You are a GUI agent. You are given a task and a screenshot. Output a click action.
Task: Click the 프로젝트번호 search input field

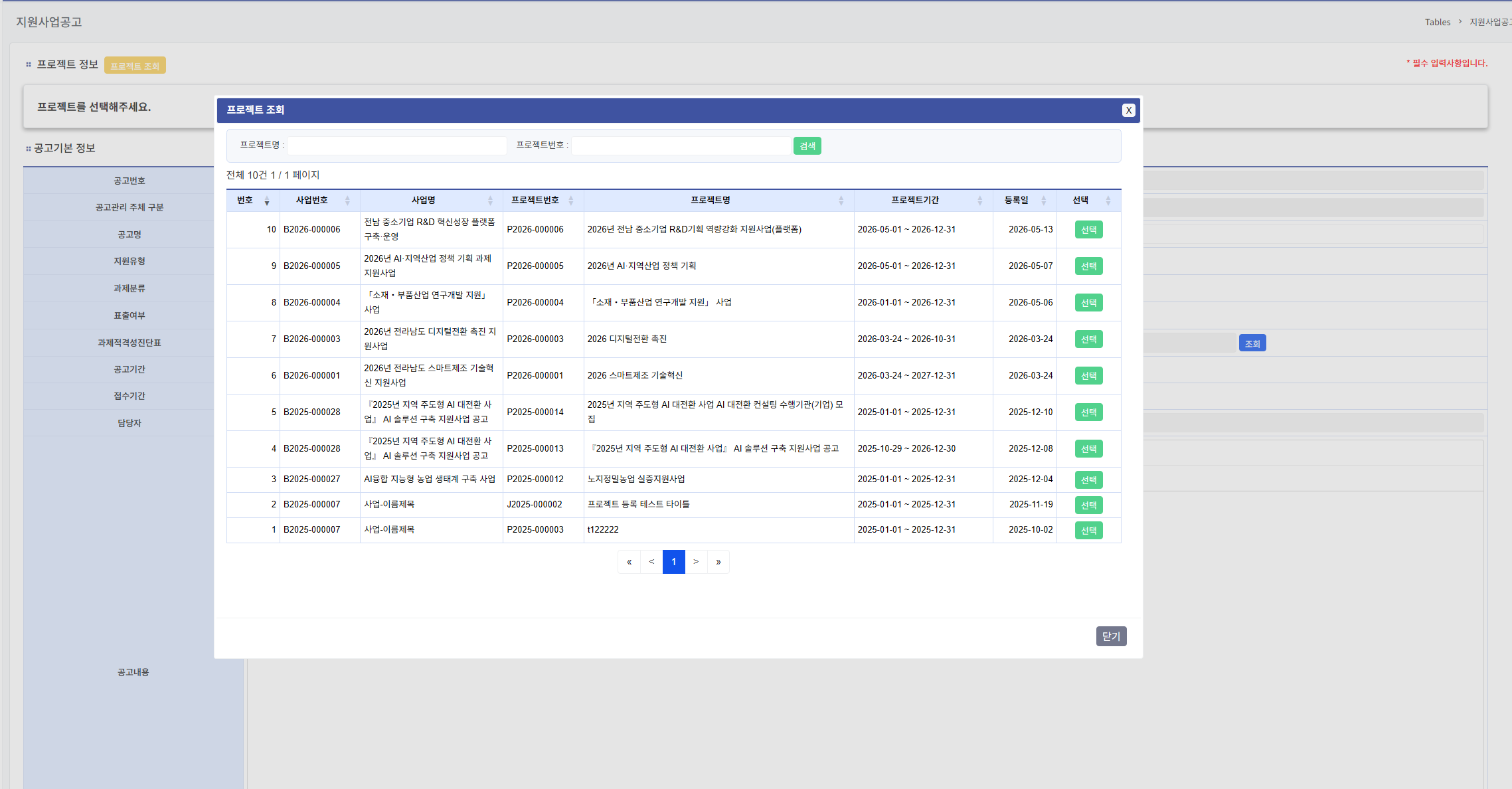[681, 145]
